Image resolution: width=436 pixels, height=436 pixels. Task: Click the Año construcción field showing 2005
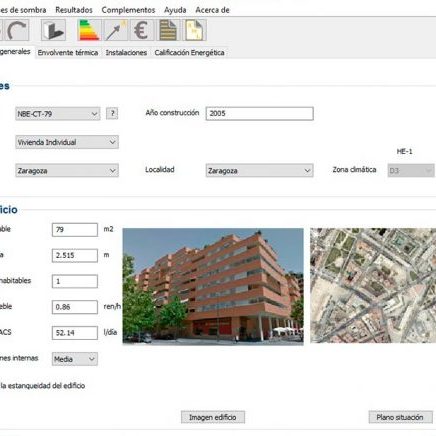pos(260,114)
